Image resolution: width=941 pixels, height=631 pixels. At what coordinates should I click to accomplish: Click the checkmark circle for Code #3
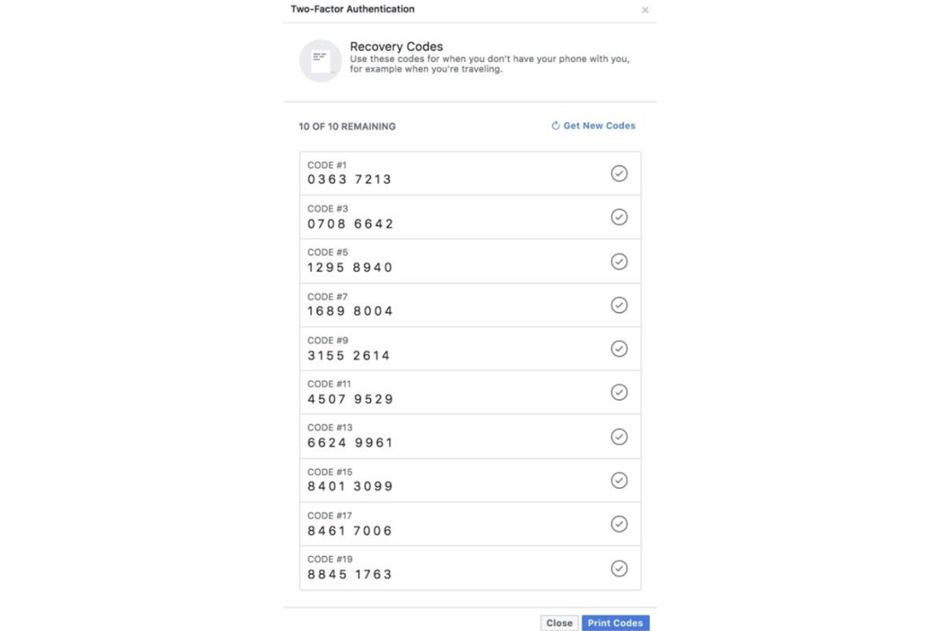619,217
